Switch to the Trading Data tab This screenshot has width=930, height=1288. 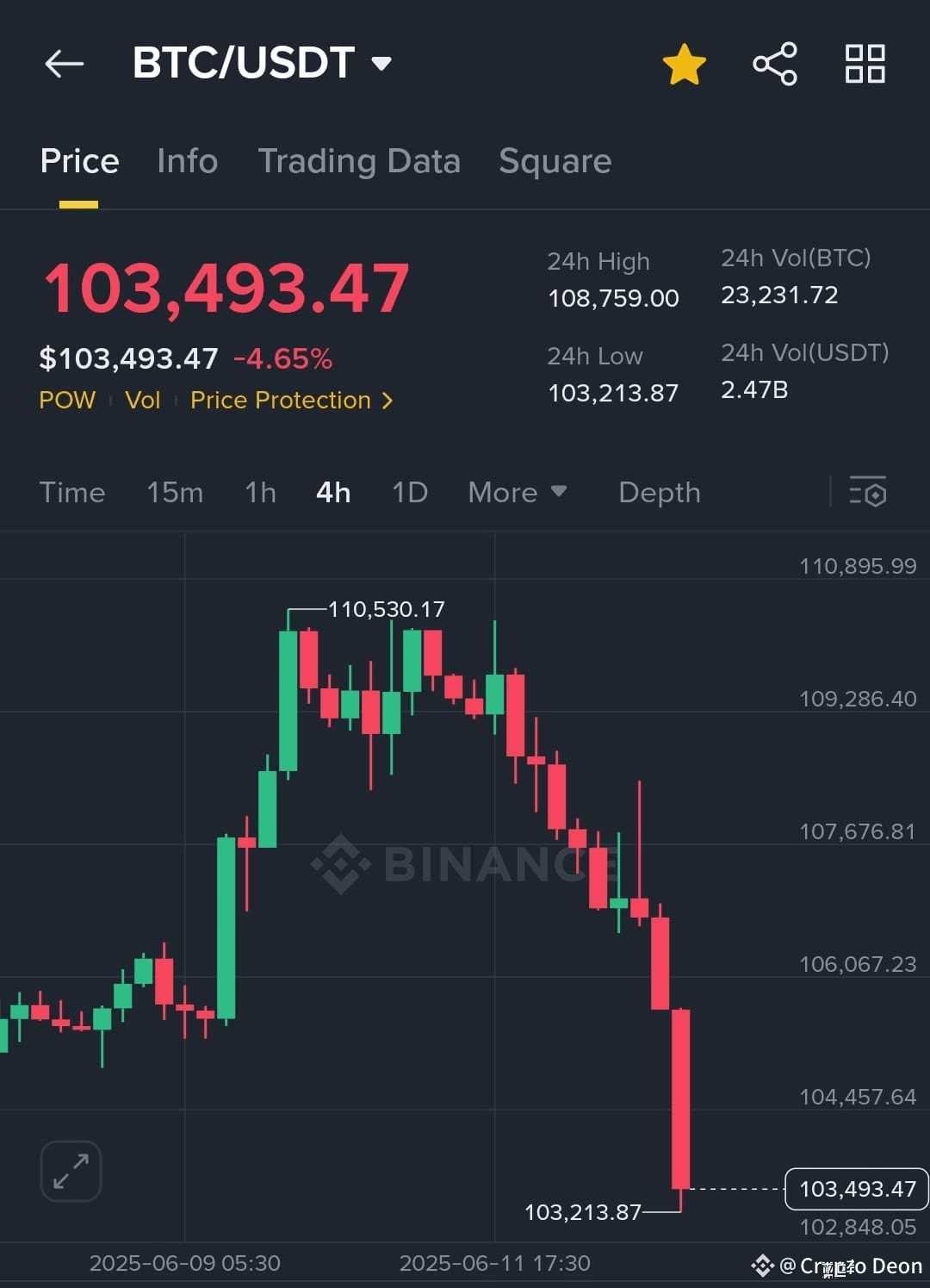(359, 161)
